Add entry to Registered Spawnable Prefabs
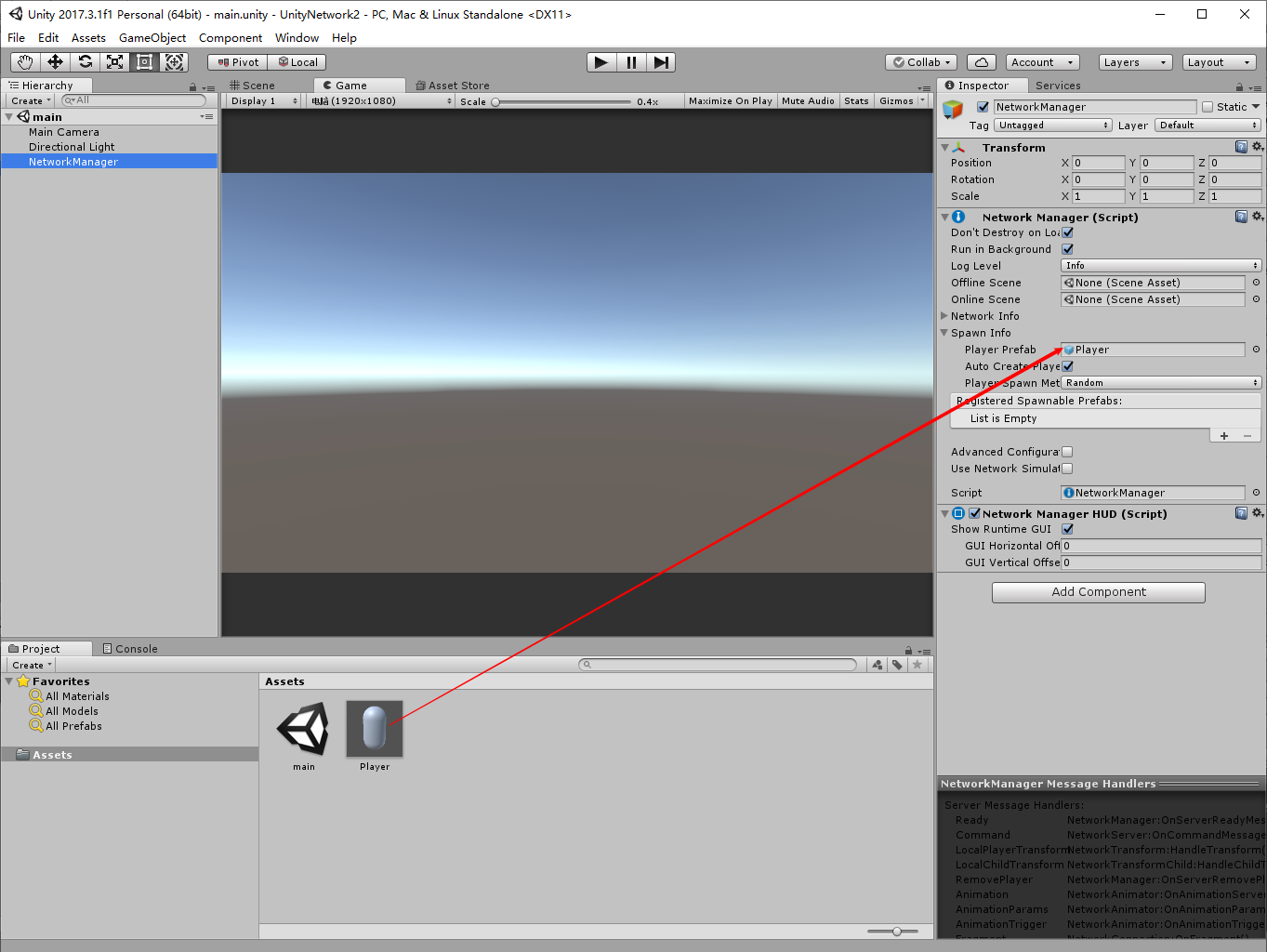Screen dimensions: 1267x952 1224,436
